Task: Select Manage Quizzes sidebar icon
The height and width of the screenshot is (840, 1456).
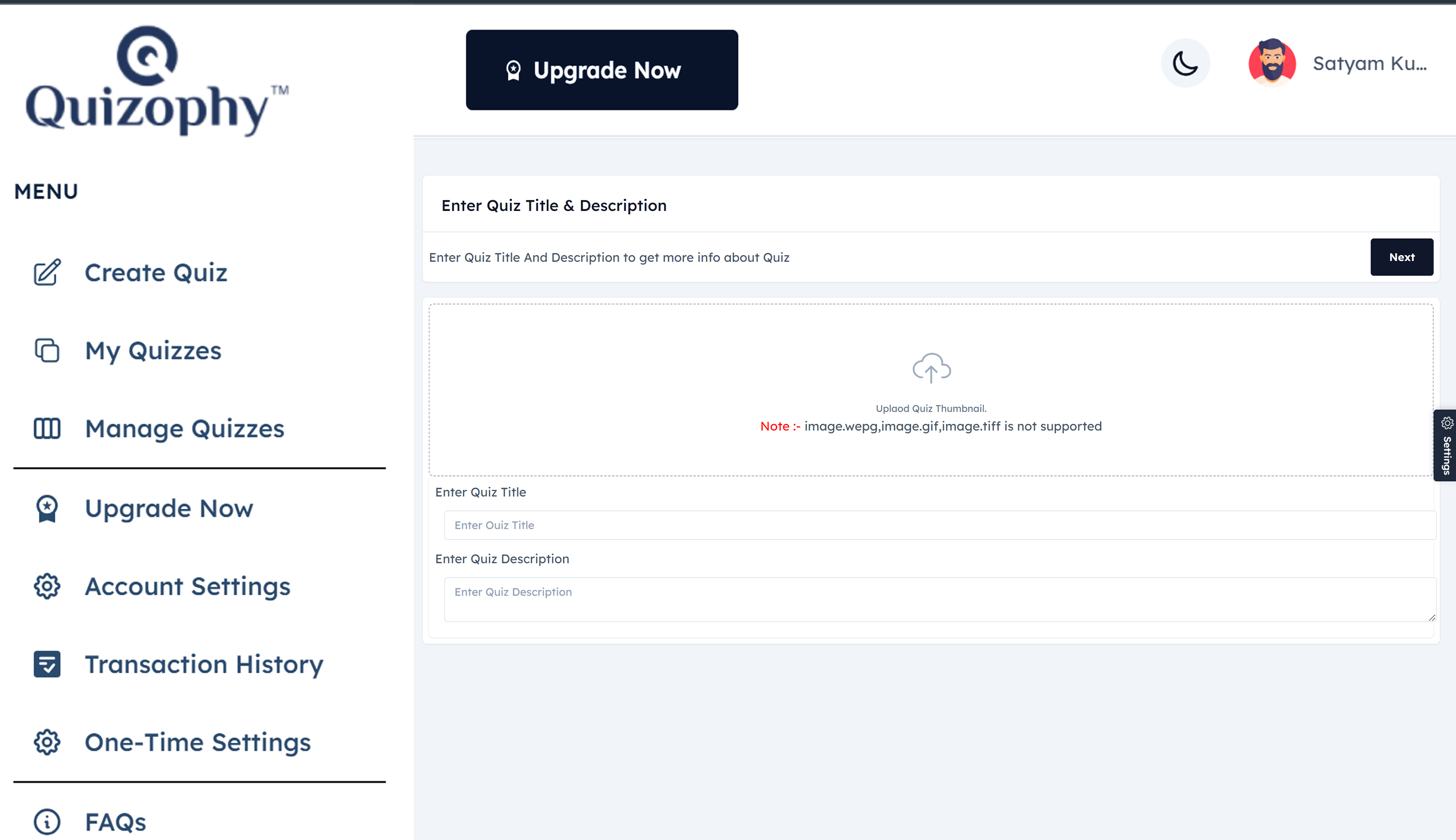Action: pos(46,427)
